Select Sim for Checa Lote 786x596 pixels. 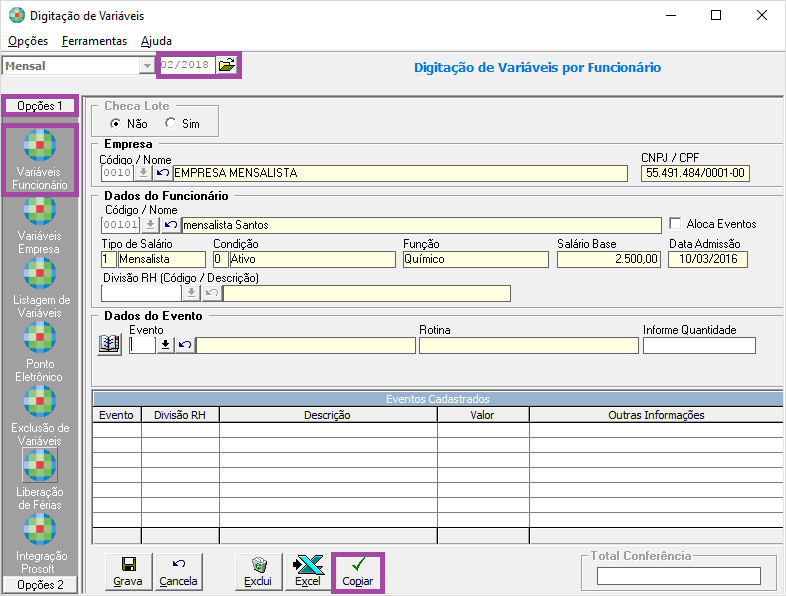pyautogui.click(x=171, y=123)
